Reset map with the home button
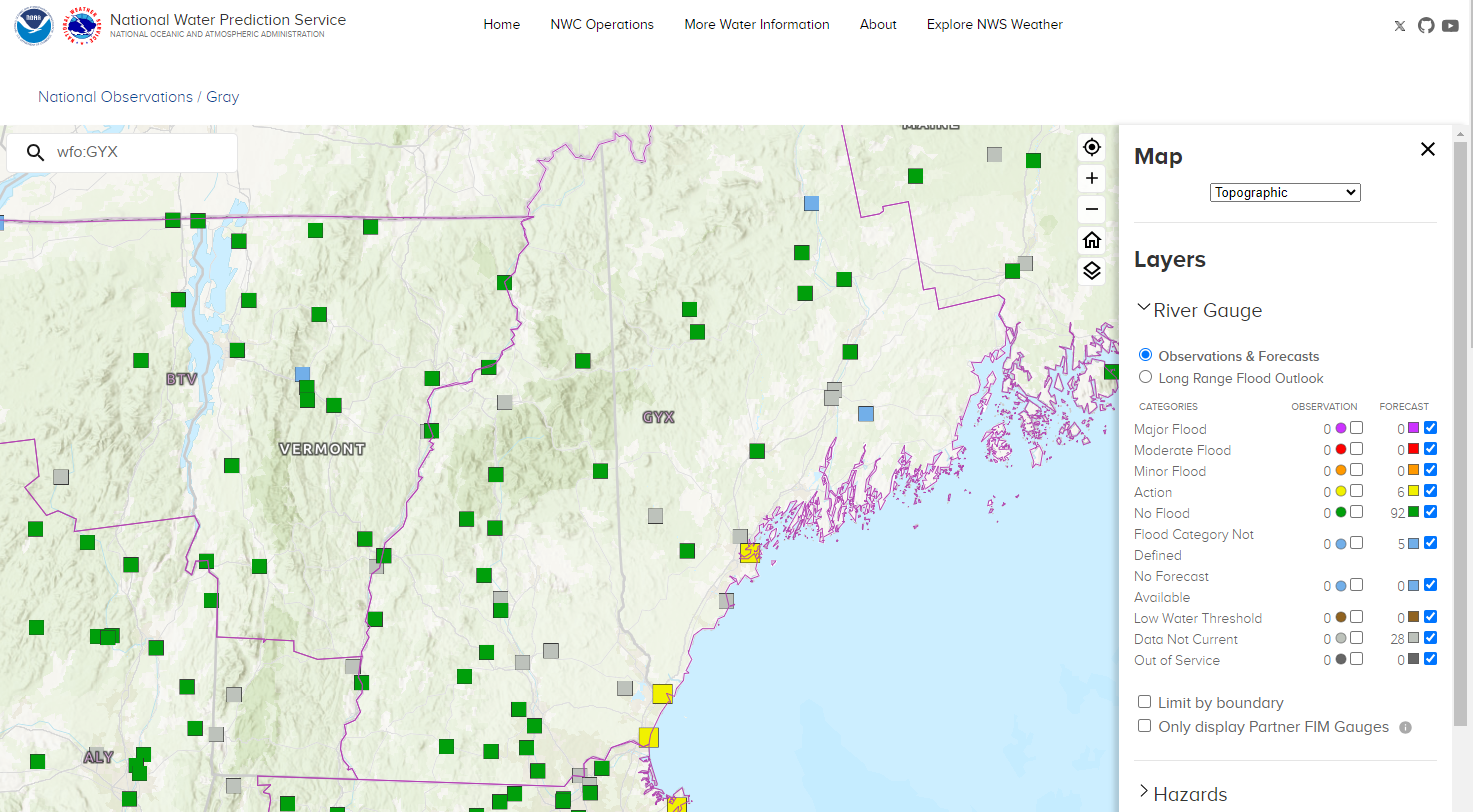Screen dimensions: 1473x812 click(x=1092, y=240)
